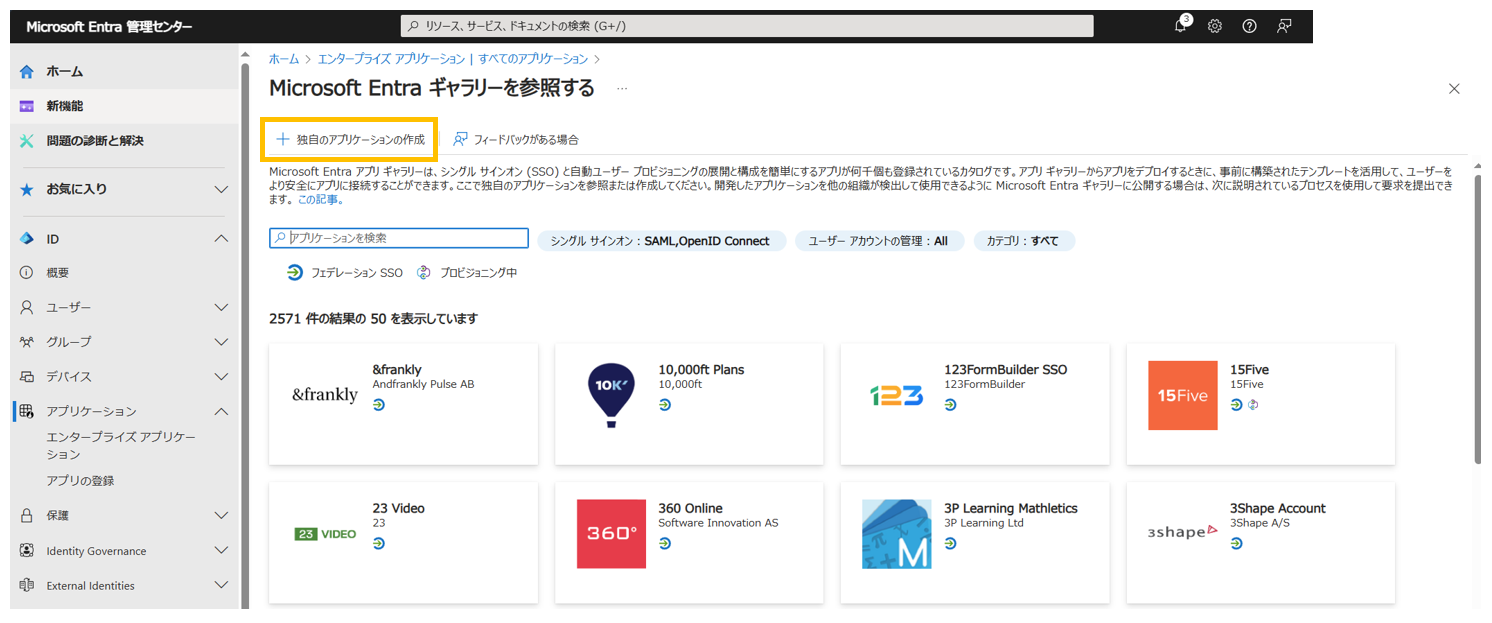Open ユーザー アカウントの管理 filter pill

[879, 241]
